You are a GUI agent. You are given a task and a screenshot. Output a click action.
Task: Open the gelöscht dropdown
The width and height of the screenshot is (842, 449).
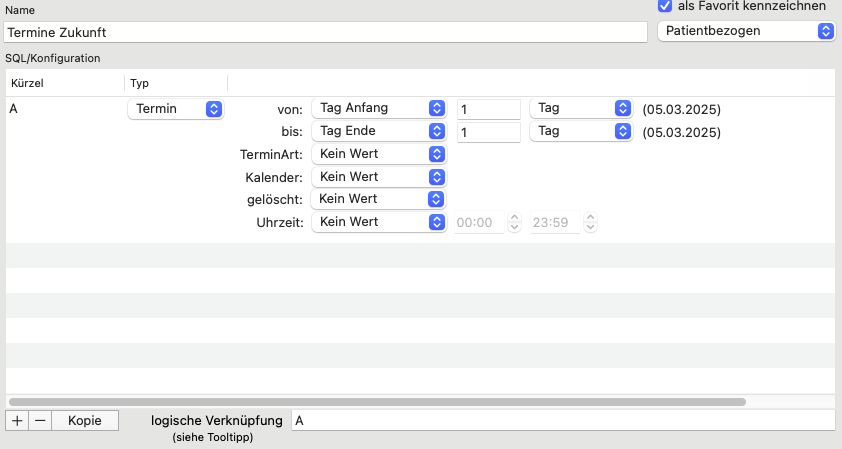tap(379, 199)
